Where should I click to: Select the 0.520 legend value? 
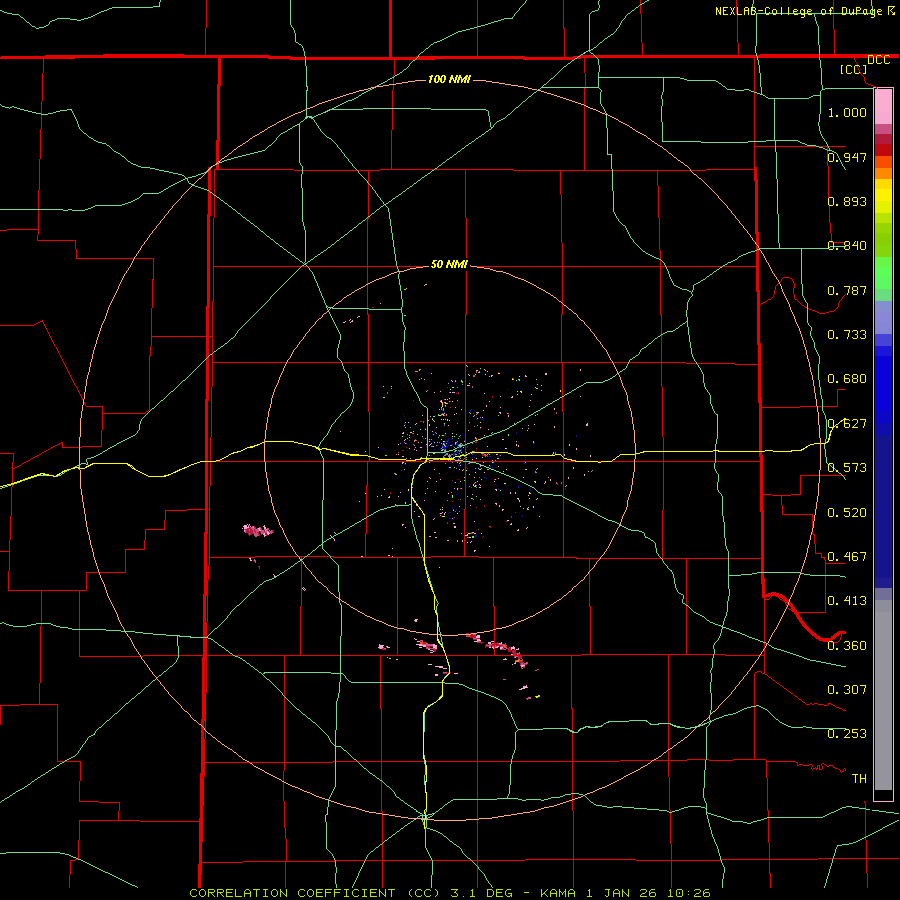click(x=847, y=513)
